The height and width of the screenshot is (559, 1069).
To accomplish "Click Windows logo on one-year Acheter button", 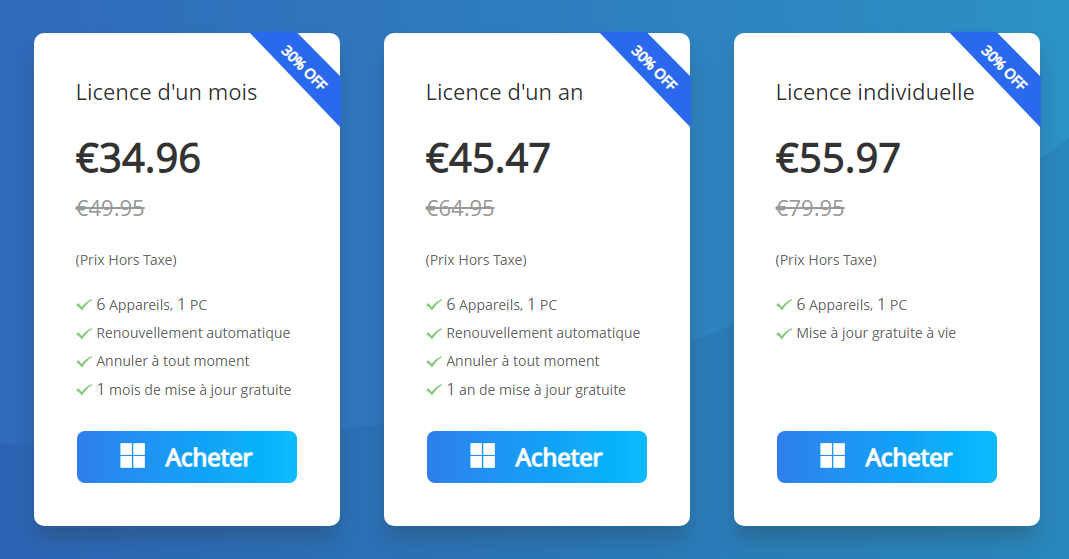I will click(483, 455).
